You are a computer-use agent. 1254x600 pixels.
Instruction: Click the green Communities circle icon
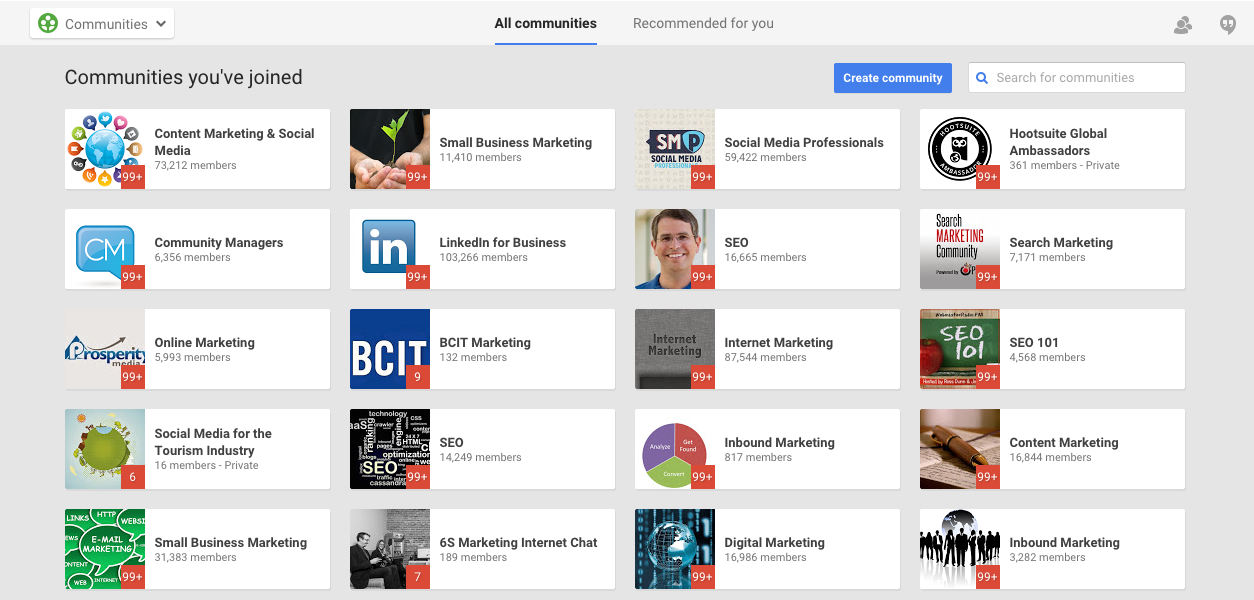[x=48, y=24]
